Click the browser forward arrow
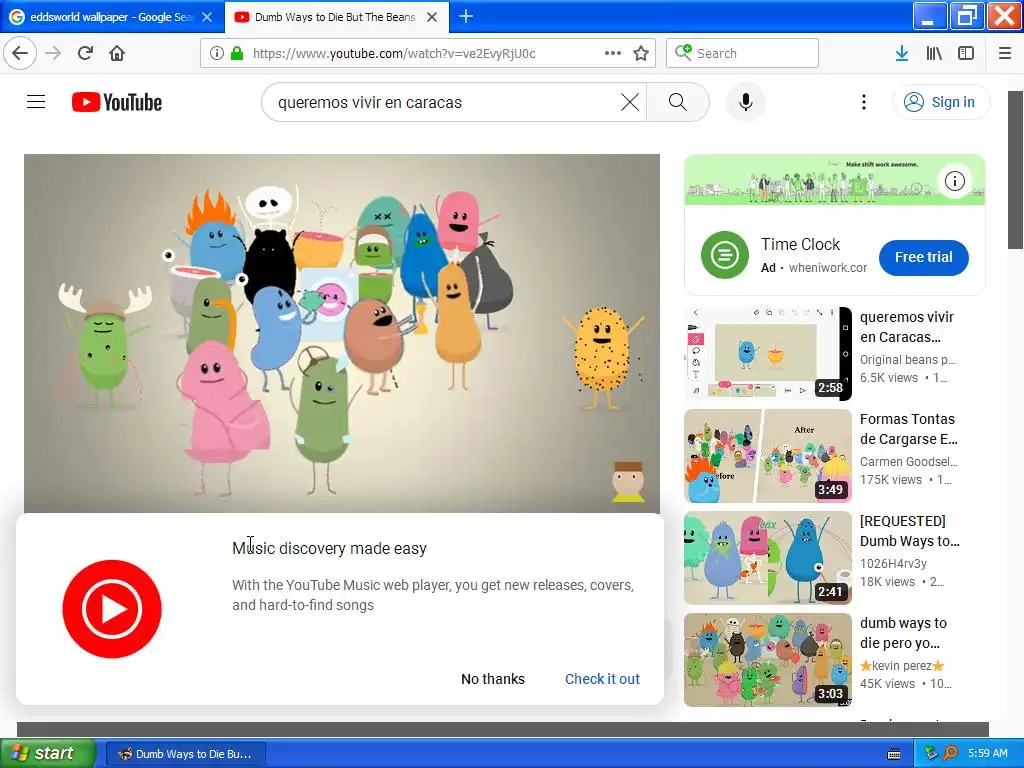1024x768 pixels. pos(53,53)
